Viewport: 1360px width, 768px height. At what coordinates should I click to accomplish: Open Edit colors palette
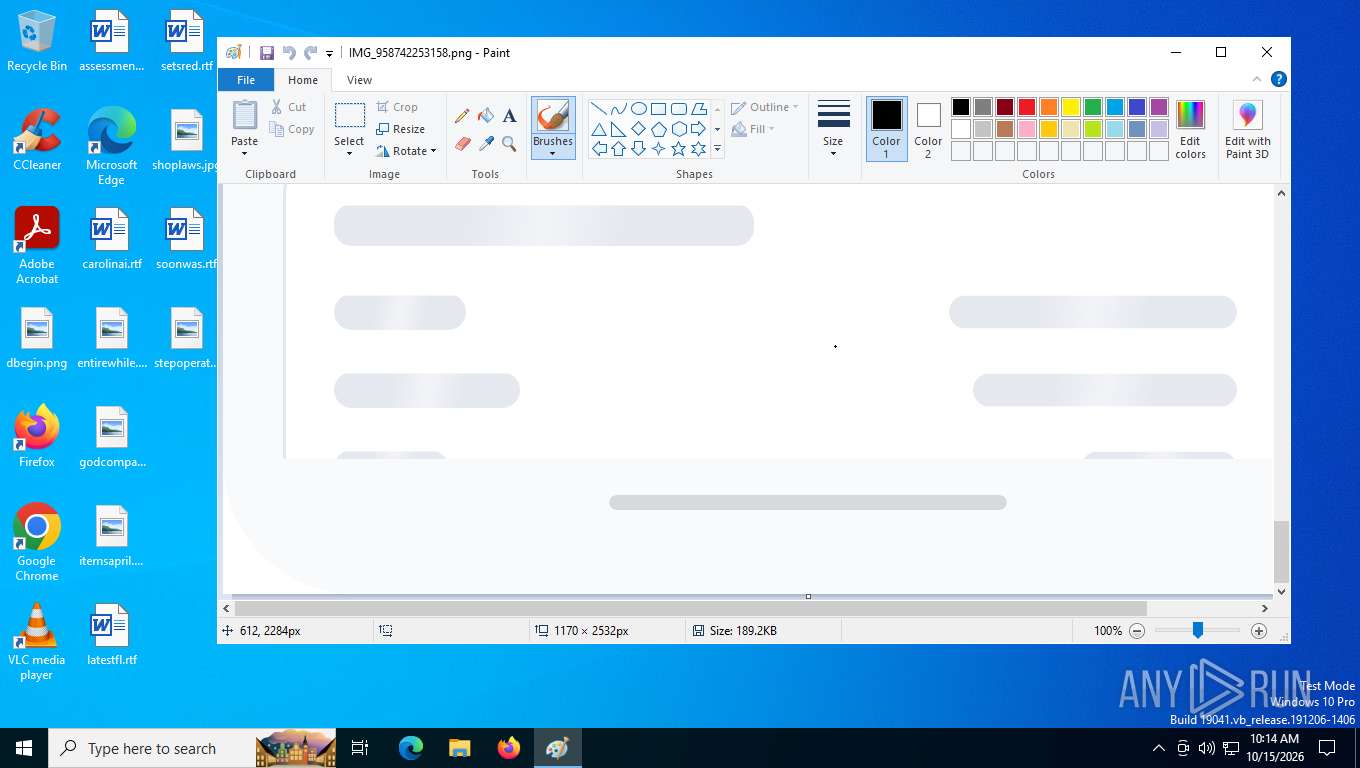1190,129
